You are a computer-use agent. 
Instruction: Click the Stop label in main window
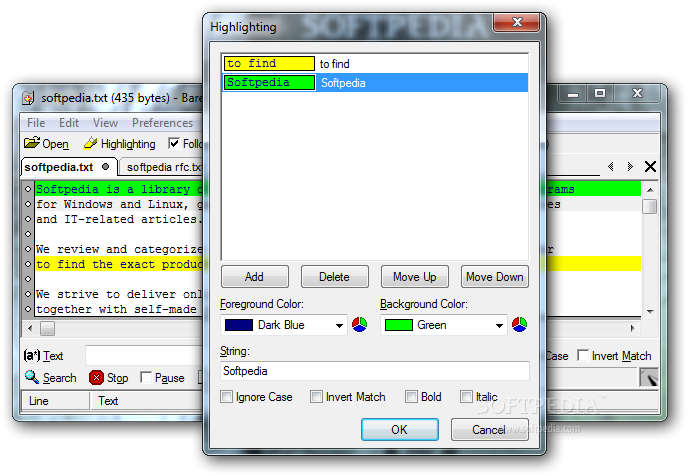[118, 378]
